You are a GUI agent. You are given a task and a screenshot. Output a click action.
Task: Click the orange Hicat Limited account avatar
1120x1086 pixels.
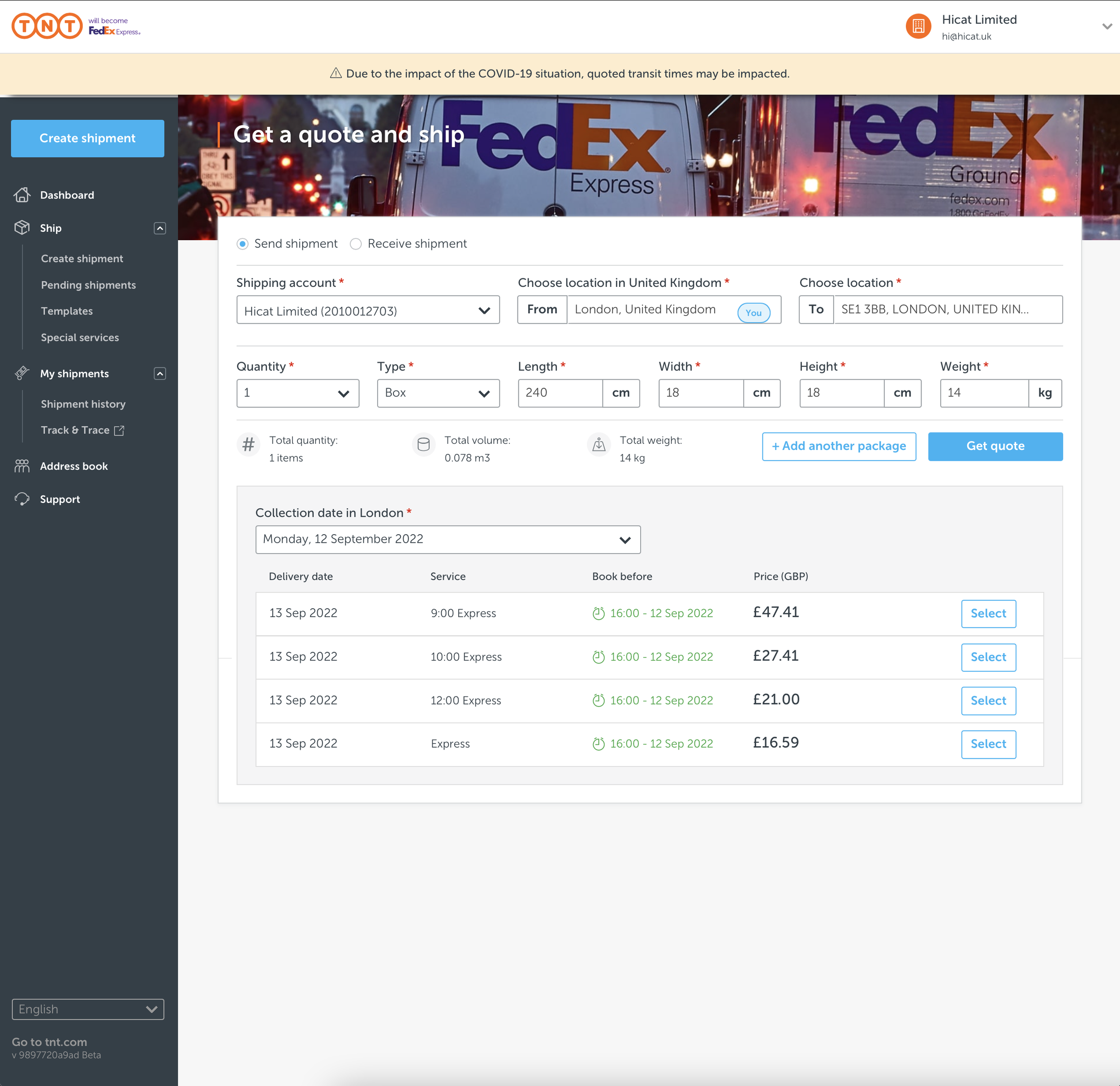918,26
